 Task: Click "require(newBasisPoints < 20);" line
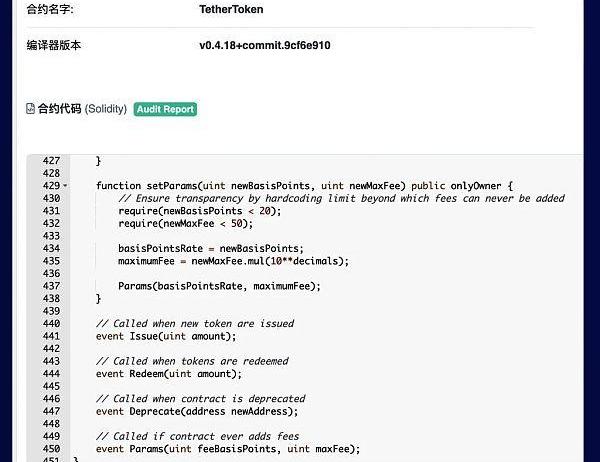click(x=199, y=211)
